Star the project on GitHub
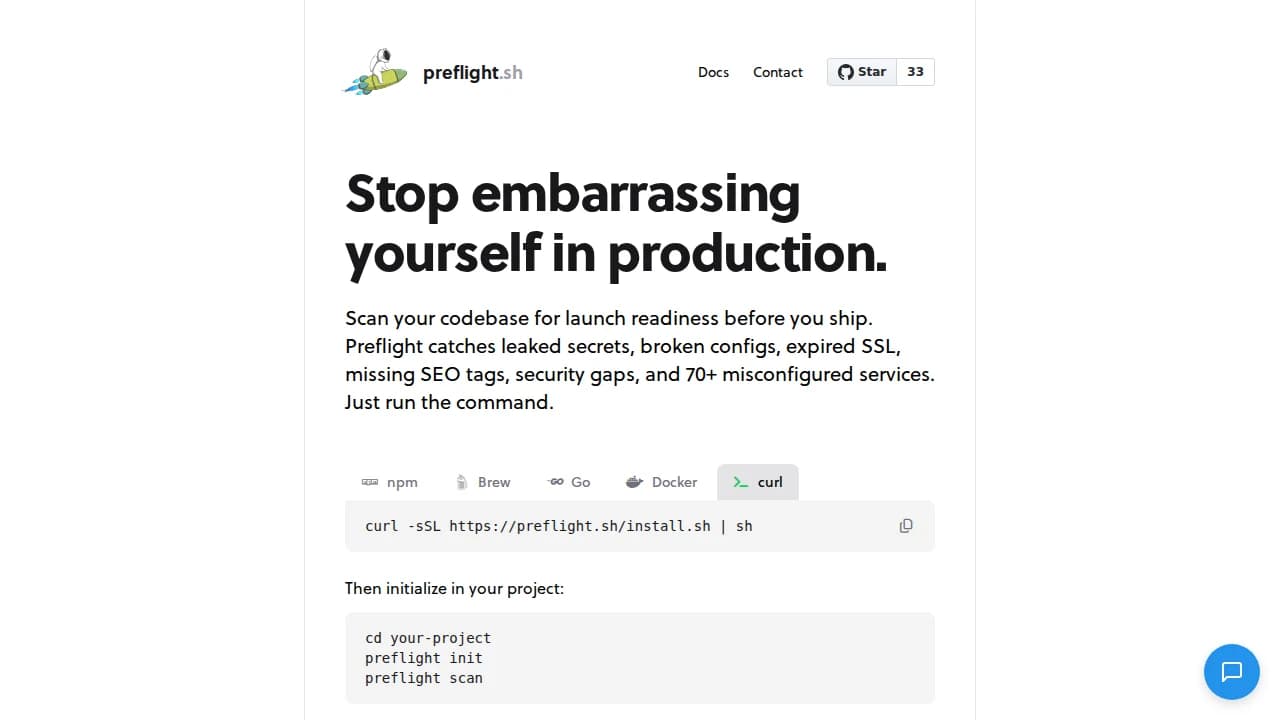This screenshot has height=720, width=1280. tap(862, 72)
